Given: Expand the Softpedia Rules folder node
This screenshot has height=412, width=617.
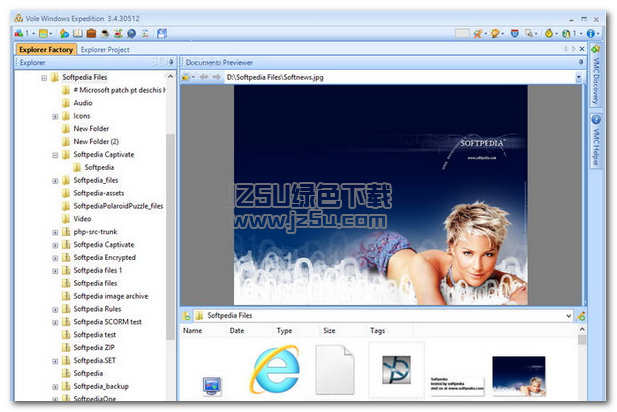Looking at the screenshot, I should 55,310.
